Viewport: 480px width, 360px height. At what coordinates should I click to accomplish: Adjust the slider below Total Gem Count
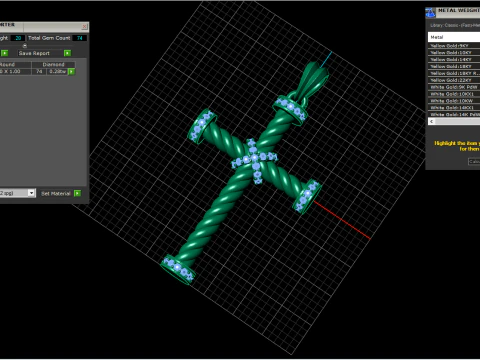pos(25,46)
